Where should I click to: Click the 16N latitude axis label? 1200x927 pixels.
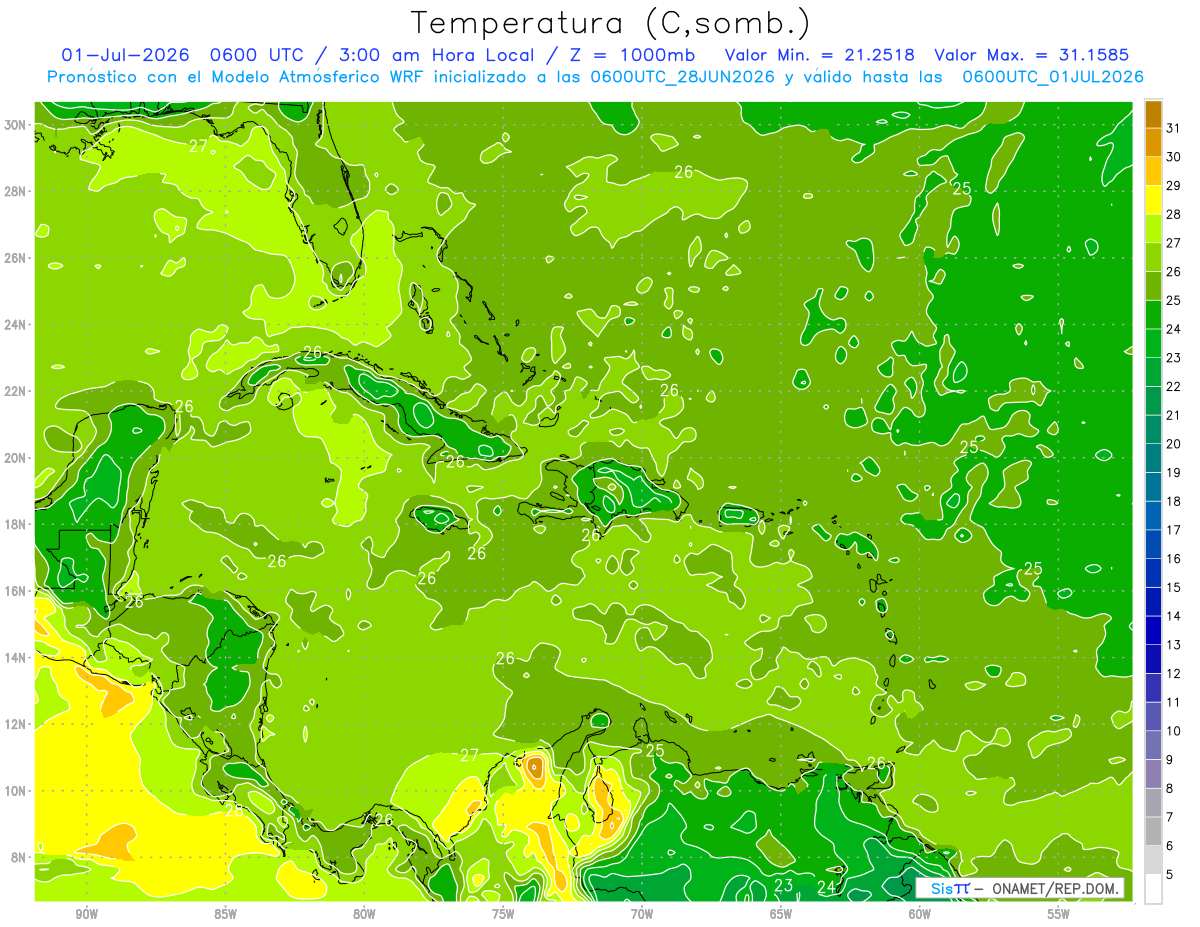(17, 591)
